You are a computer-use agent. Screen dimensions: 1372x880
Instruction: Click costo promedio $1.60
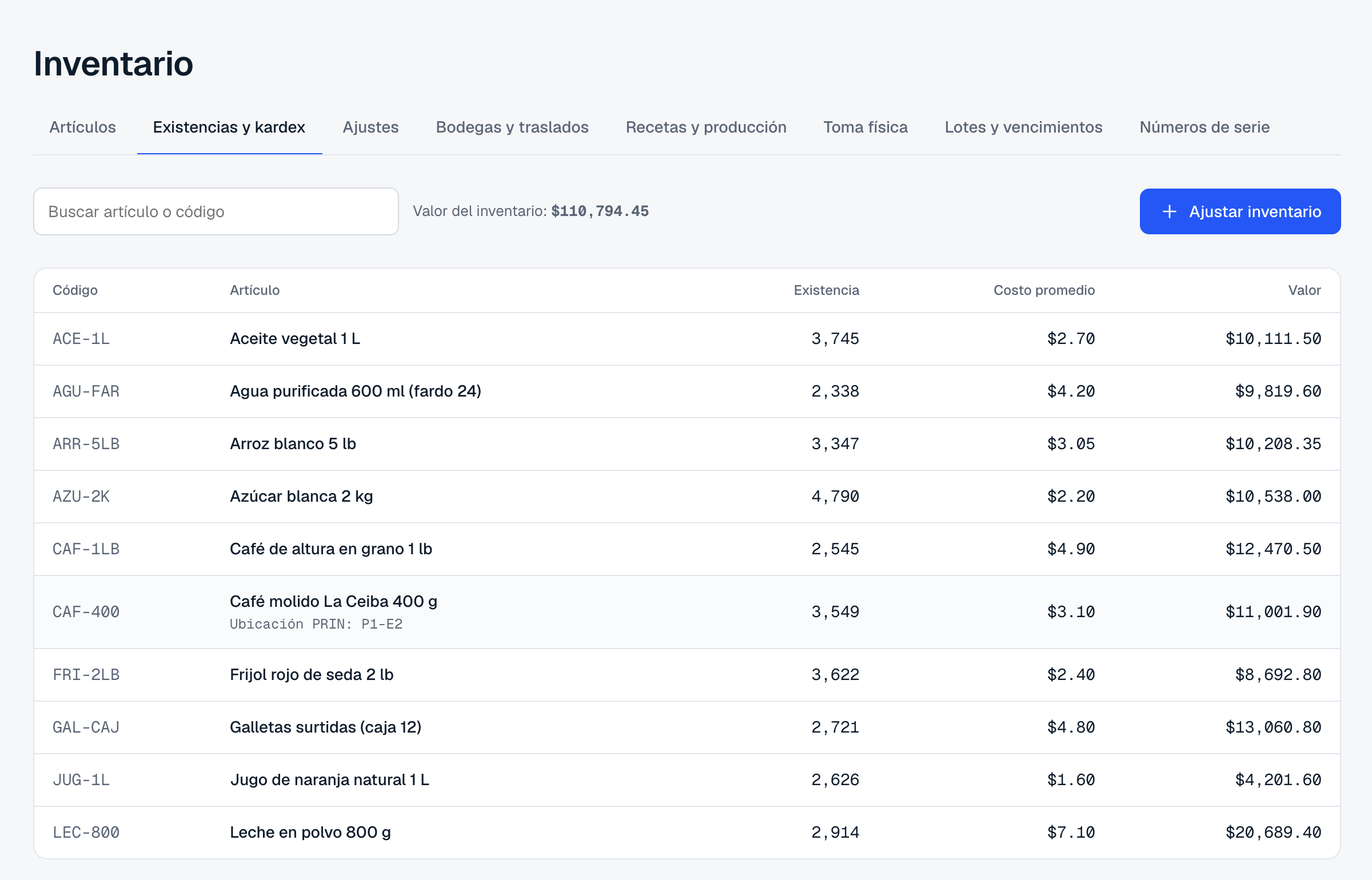[1071, 780]
